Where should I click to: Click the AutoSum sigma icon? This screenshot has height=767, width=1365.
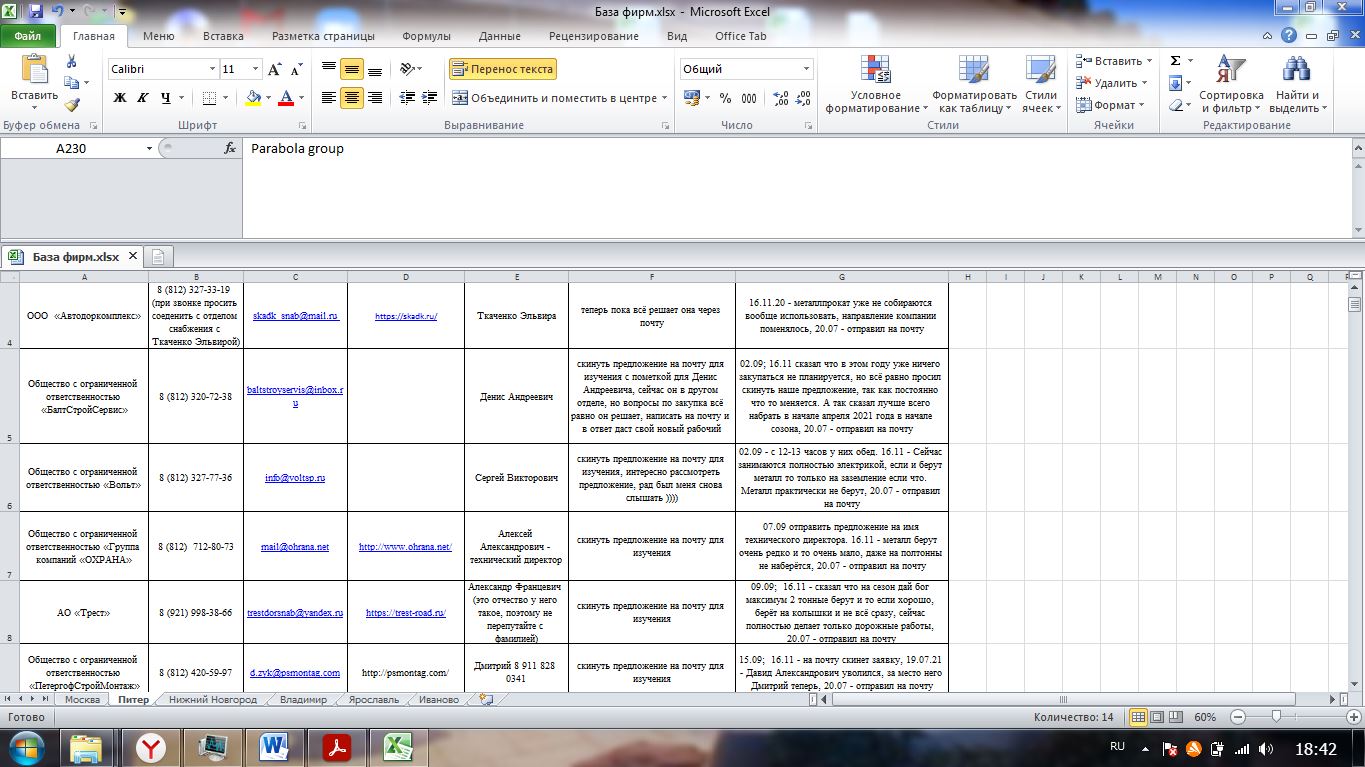click(x=1176, y=61)
